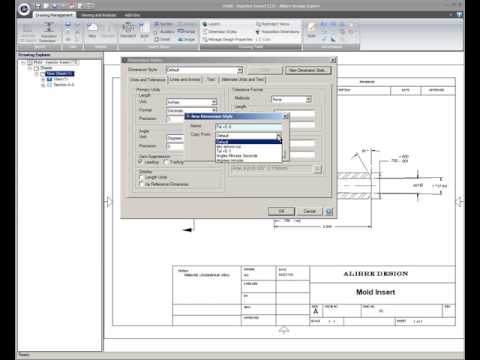The image size is (480, 360).
Task: Insert an Auxiliary view from the ribbon
Action: (164, 32)
